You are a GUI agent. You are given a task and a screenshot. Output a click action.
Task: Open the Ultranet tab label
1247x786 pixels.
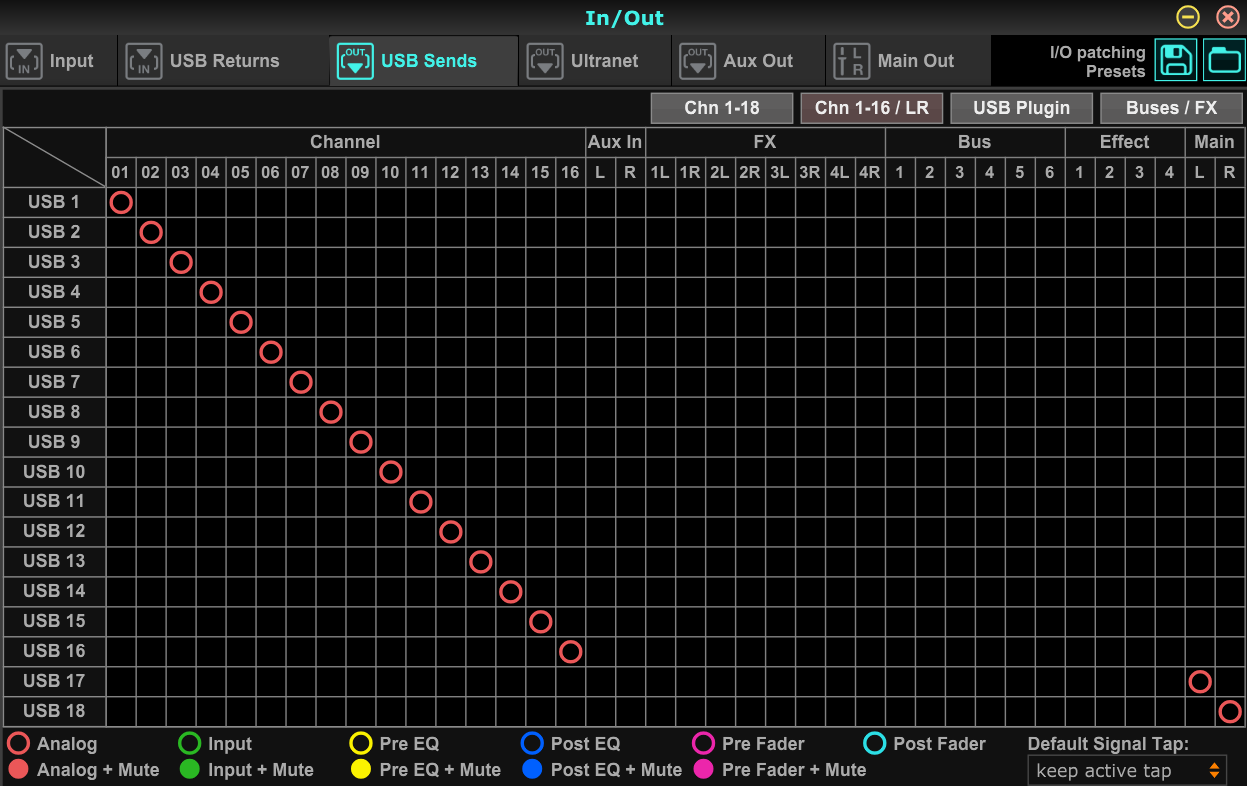click(x=604, y=61)
